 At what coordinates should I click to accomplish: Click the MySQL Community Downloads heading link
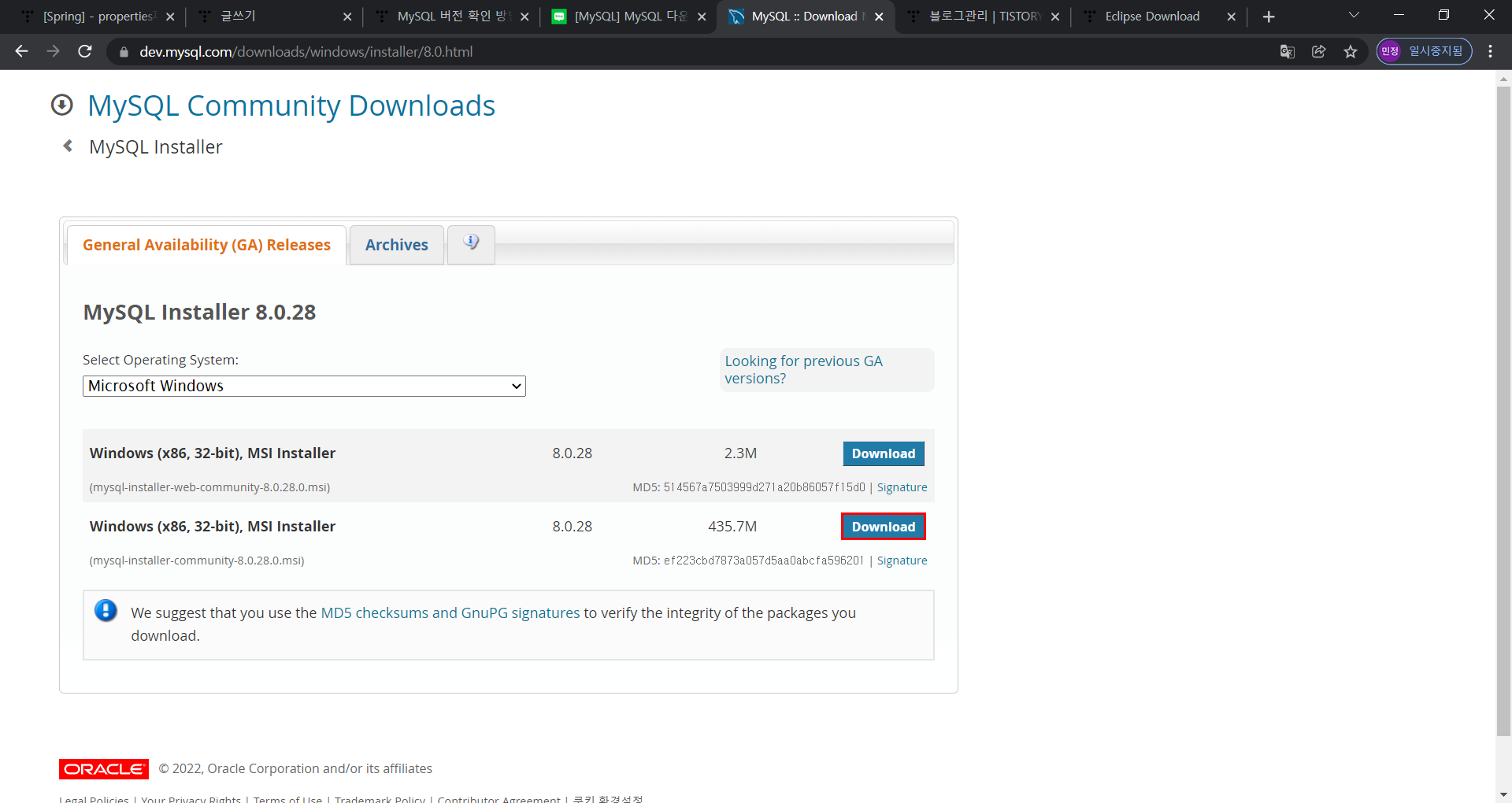[291, 105]
